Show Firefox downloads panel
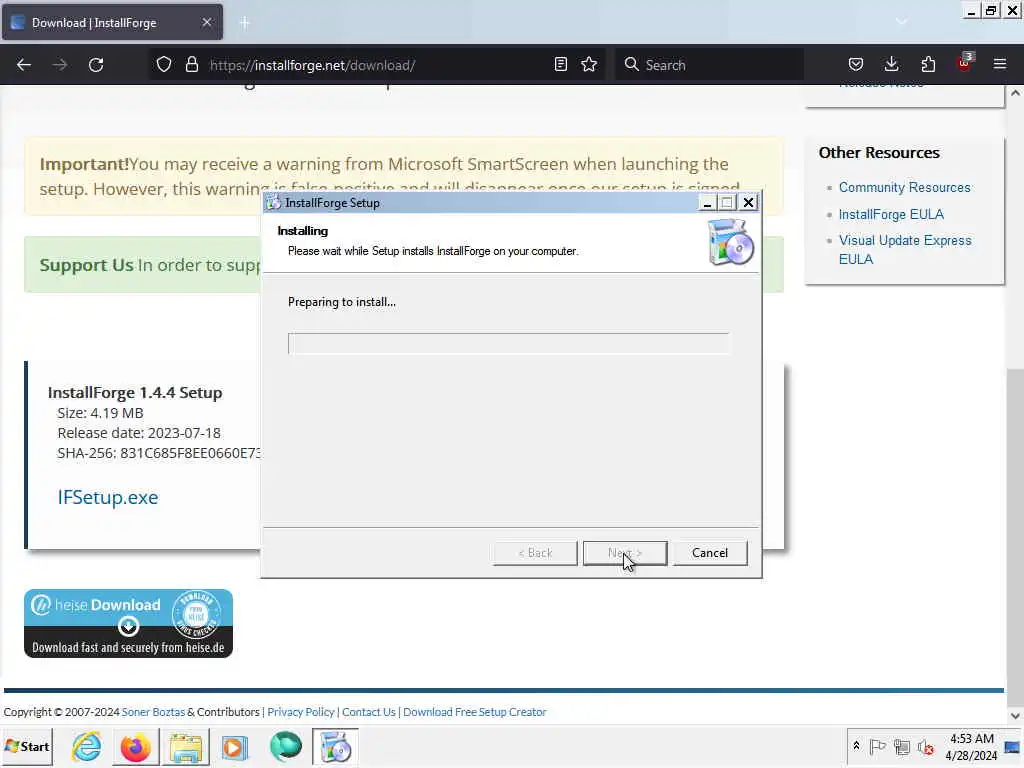The width and height of the screenshot is (1024, 768). pos(891,65)
